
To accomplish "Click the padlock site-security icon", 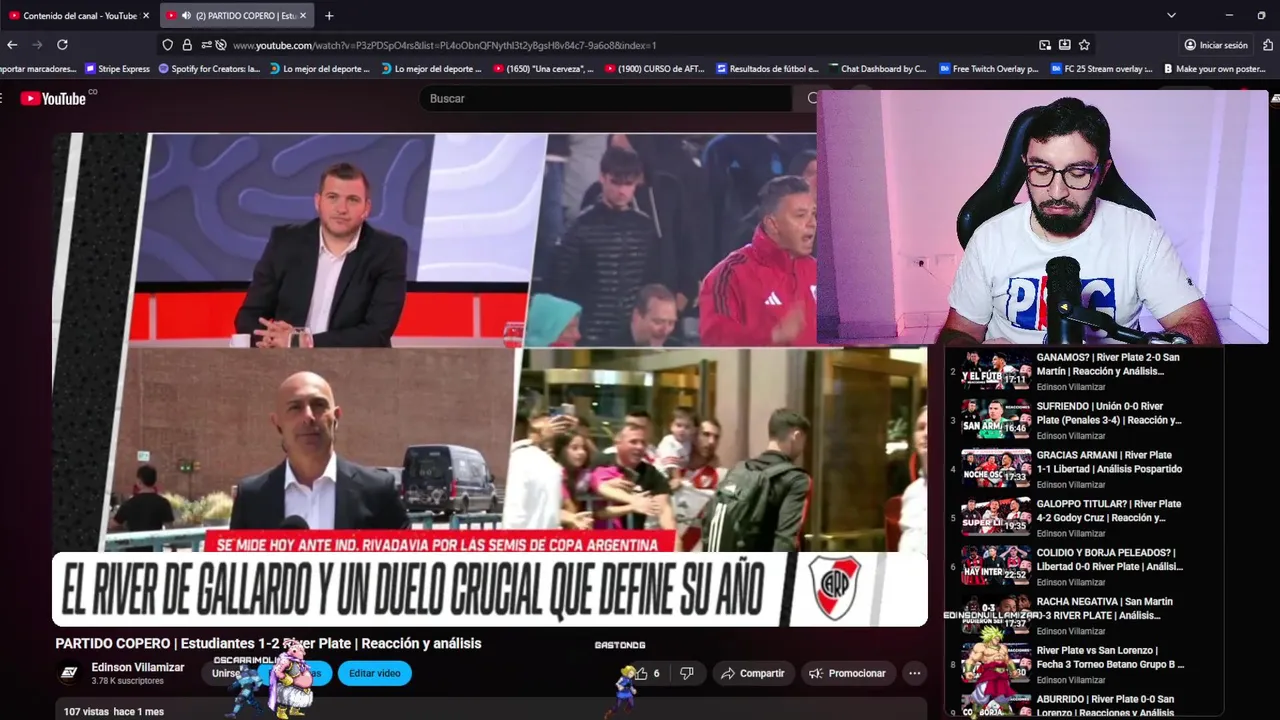I will coord(187,45).
